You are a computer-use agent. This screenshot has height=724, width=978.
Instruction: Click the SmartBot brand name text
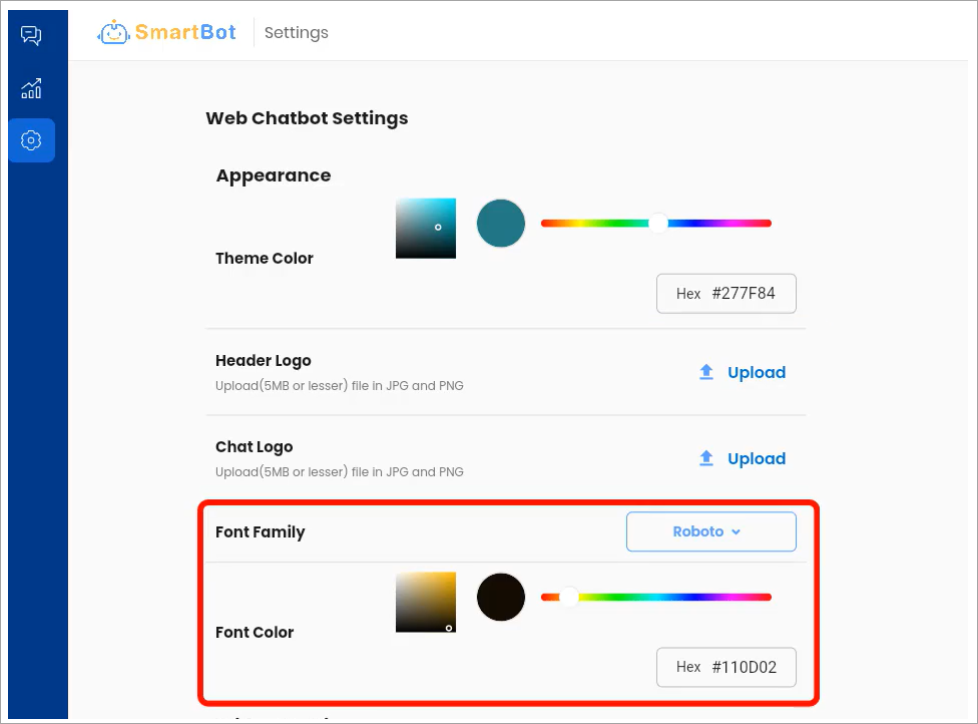tap(185, 32)
